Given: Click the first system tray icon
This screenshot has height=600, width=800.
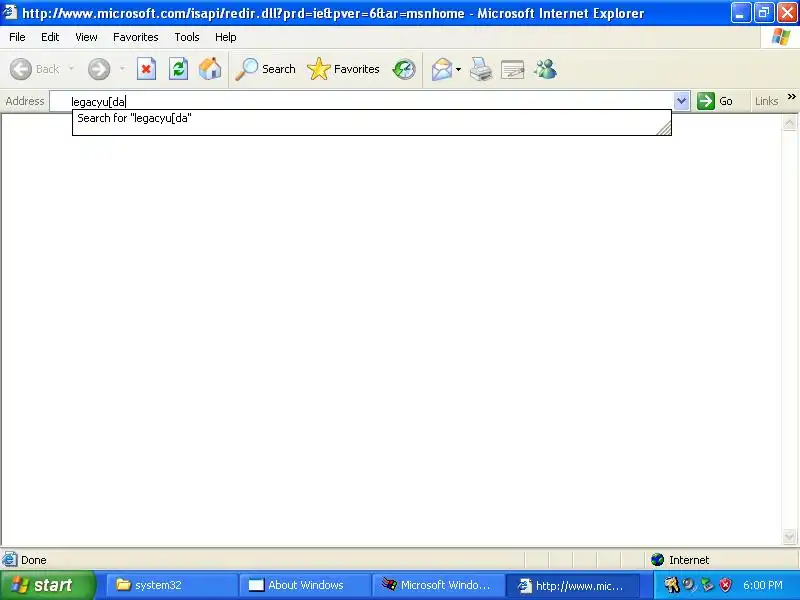Looking at the screenshot, I should (671, 585).
